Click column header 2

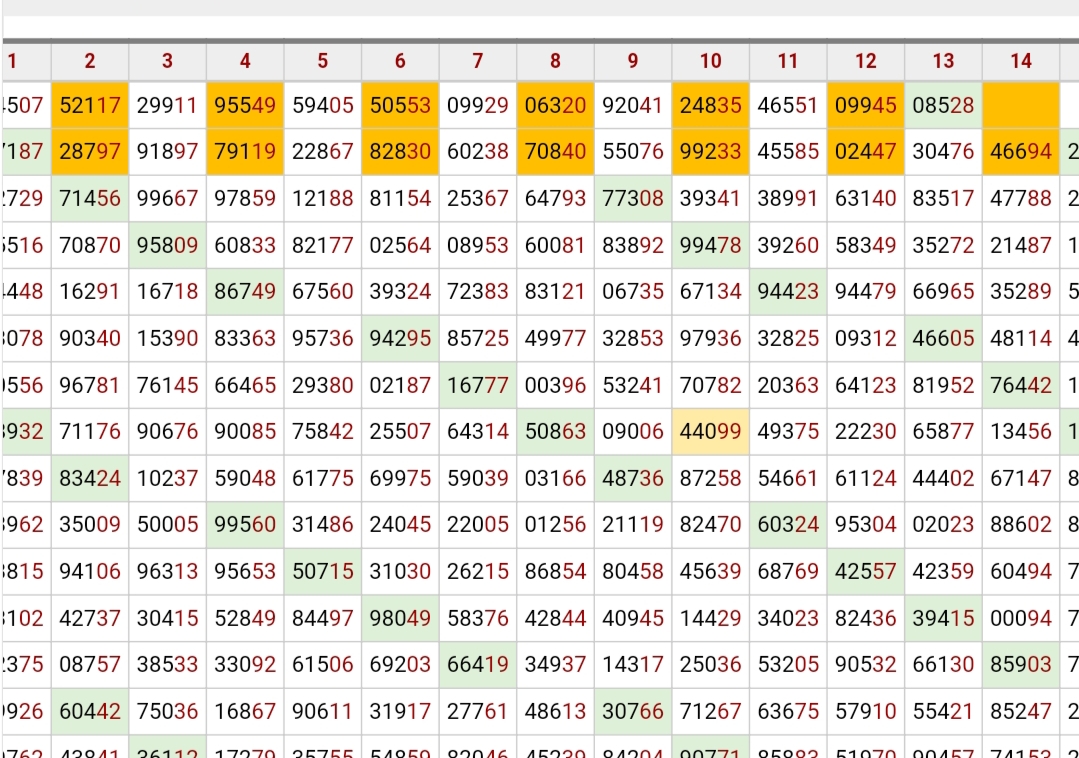pos(90,62)
